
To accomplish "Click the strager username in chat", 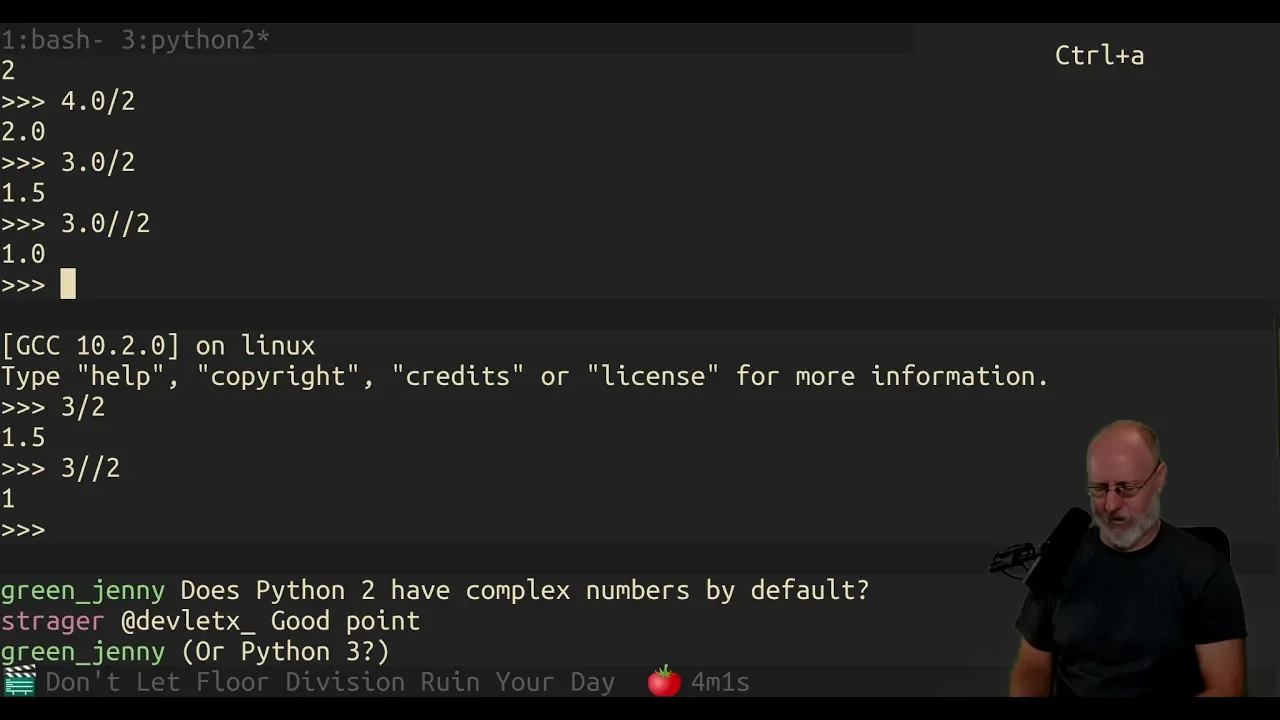I will [52, 621].
